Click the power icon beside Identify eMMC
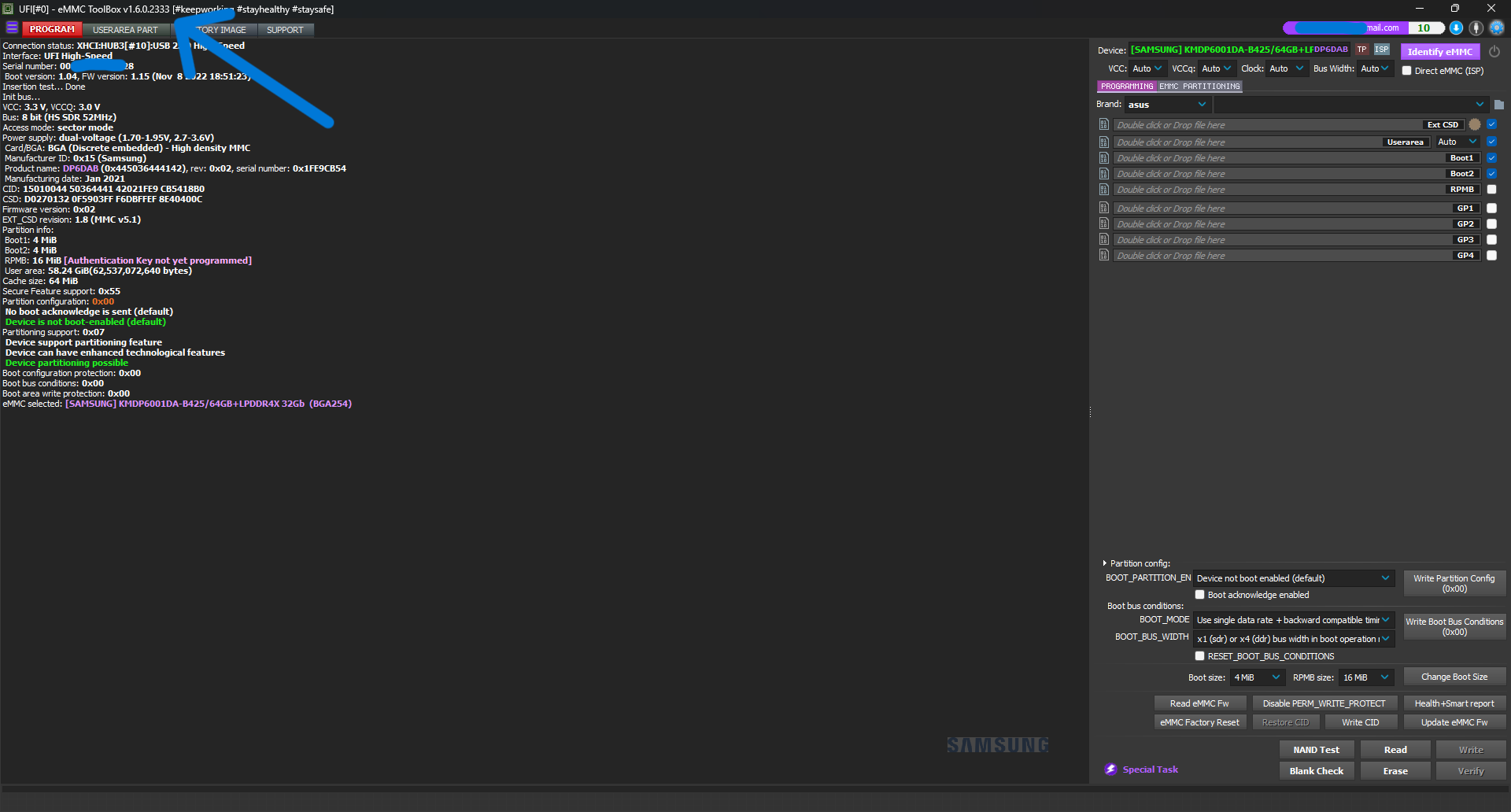The width and height of the screenshot is (1511, 812). coord(1494,51)
